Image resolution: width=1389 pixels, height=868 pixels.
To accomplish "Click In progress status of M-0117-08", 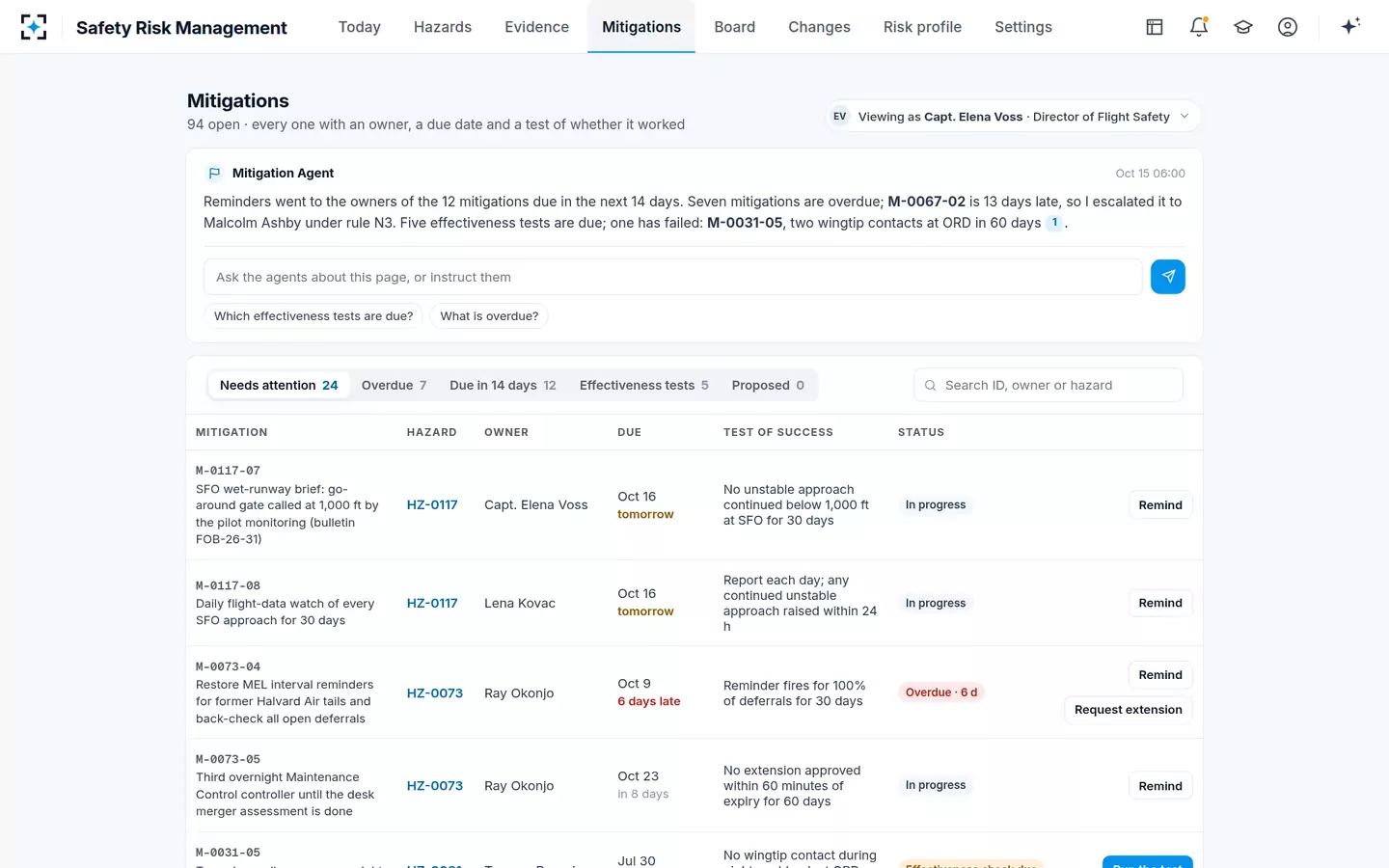I will [x=936, y=603].
